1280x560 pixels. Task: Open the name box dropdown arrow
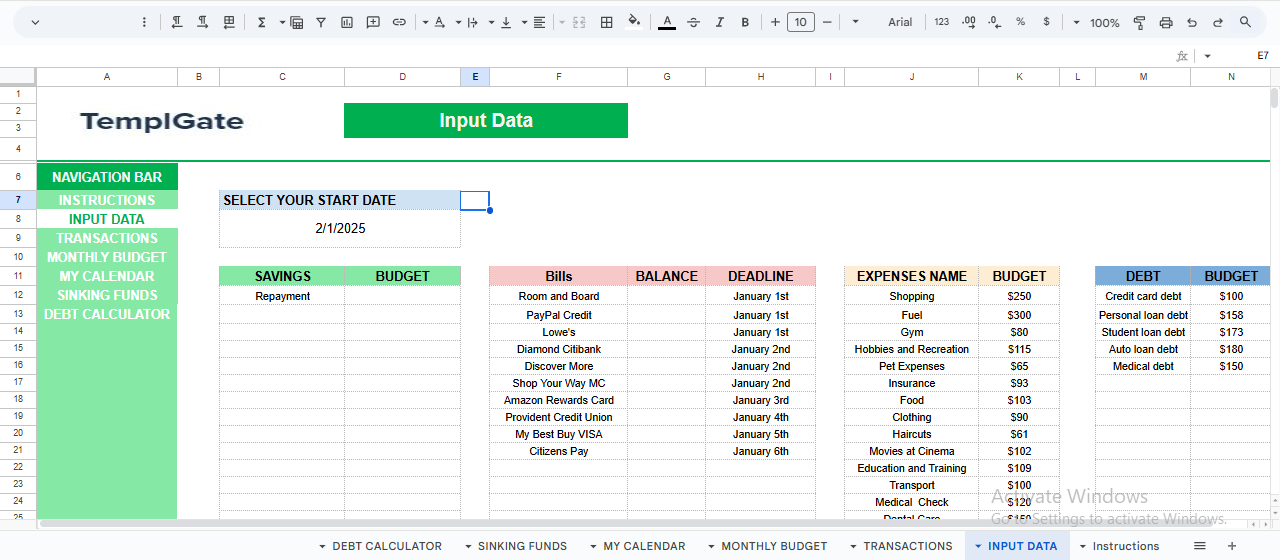coord(1208,56)
